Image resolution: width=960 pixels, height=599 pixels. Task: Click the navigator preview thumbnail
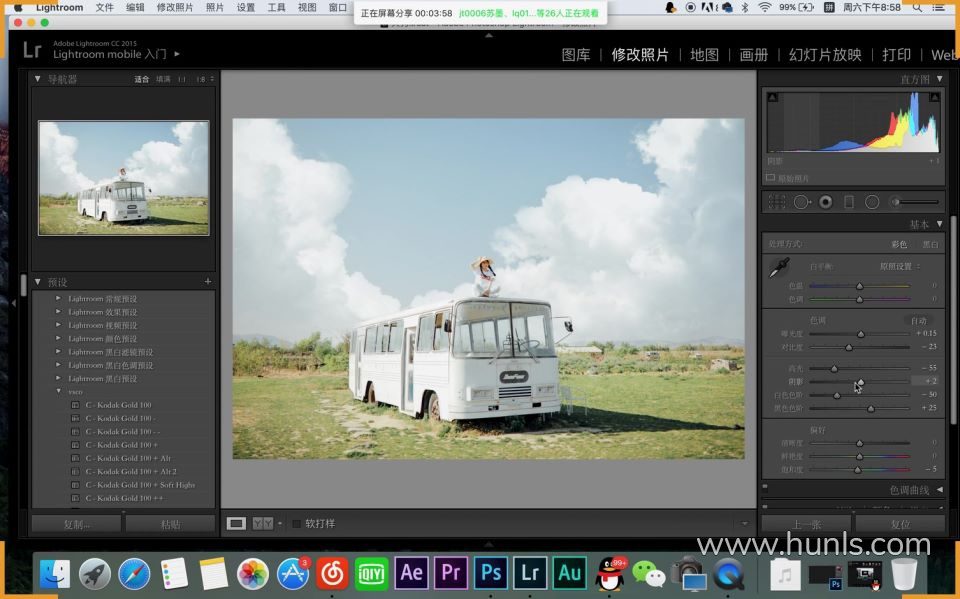click(x=124, y=178)
